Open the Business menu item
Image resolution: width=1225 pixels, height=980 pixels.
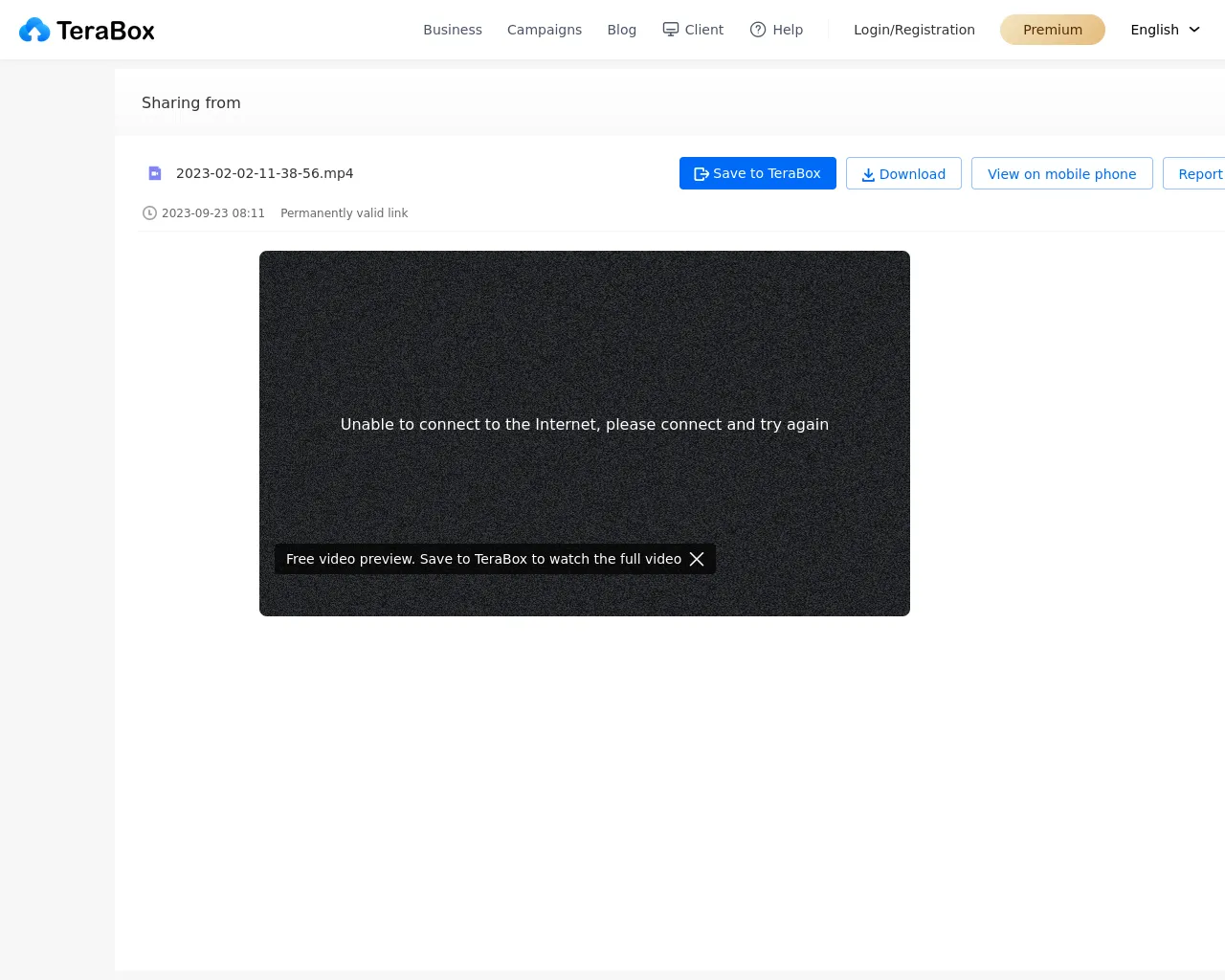tap(453, 30)
